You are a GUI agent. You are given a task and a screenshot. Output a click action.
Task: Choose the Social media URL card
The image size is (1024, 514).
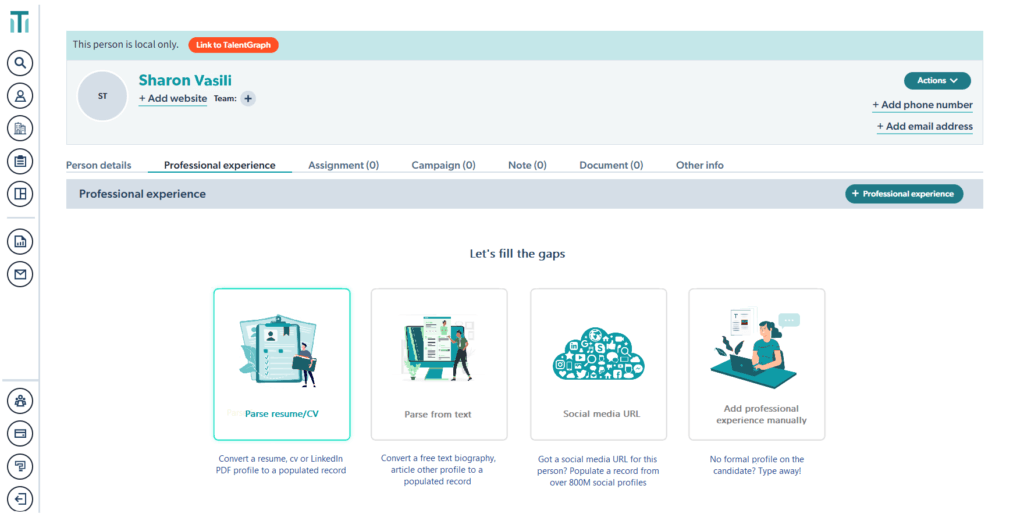[598, 364]
